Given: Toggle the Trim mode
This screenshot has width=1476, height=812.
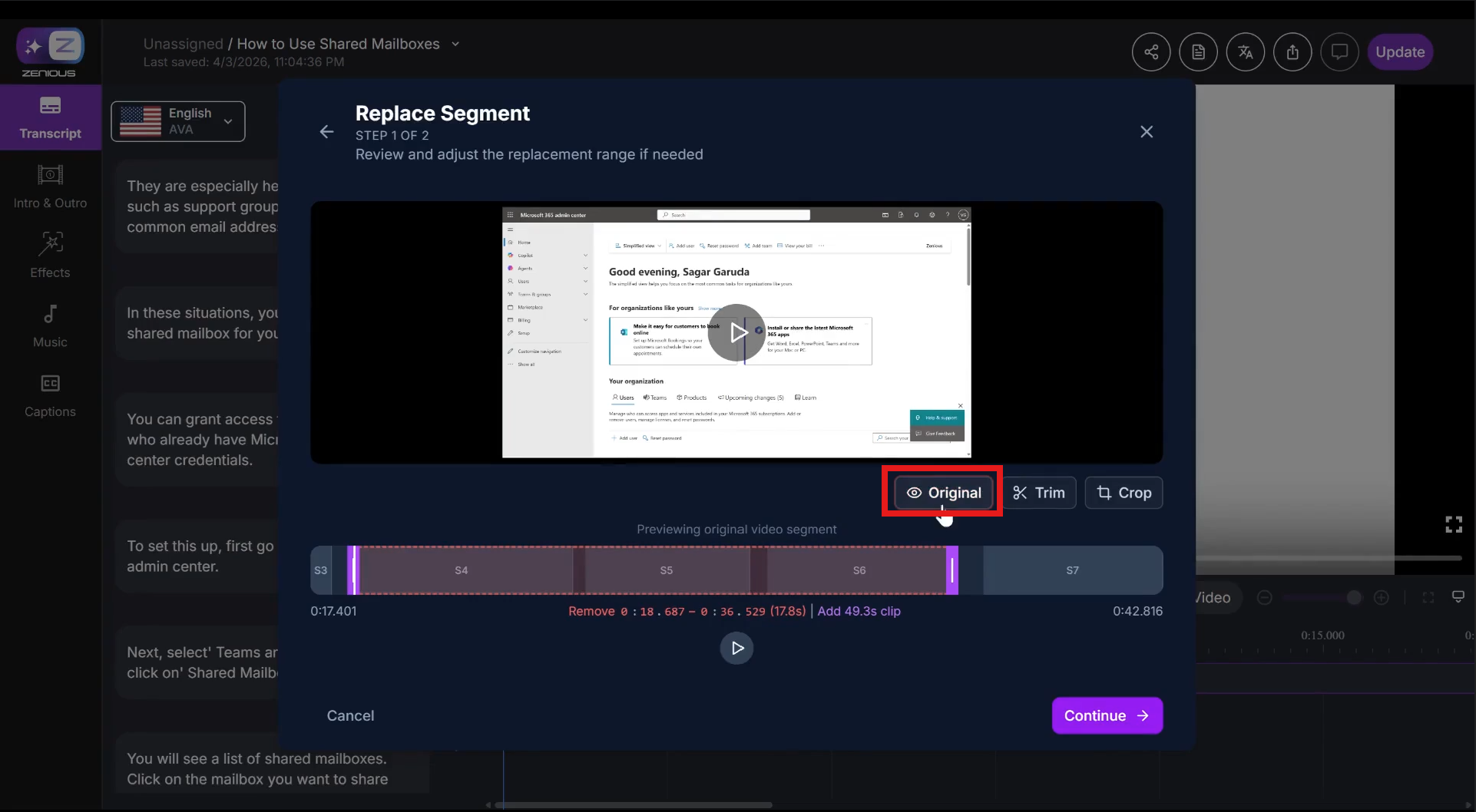Looking at the screenshot, I should (x=1038, y=493).
